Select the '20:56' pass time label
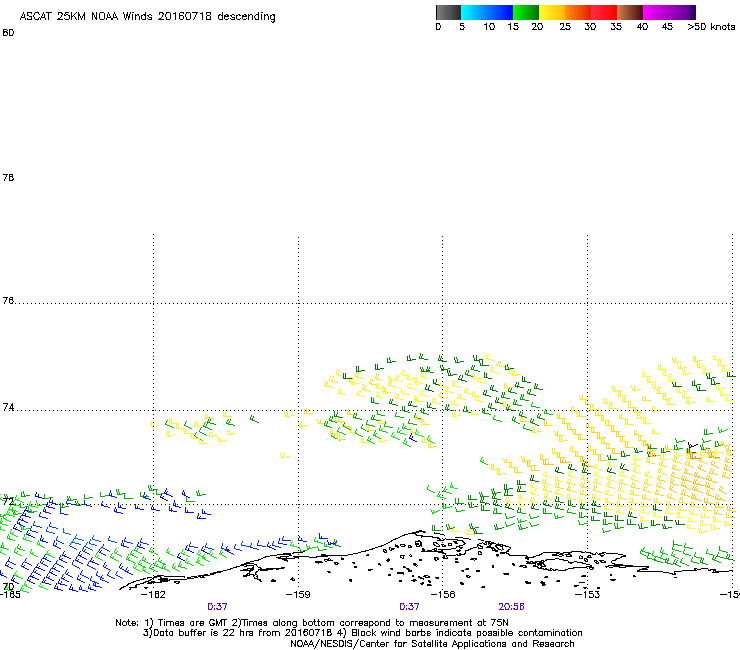This screenshot has width=740, height=650. click(512, 607)
